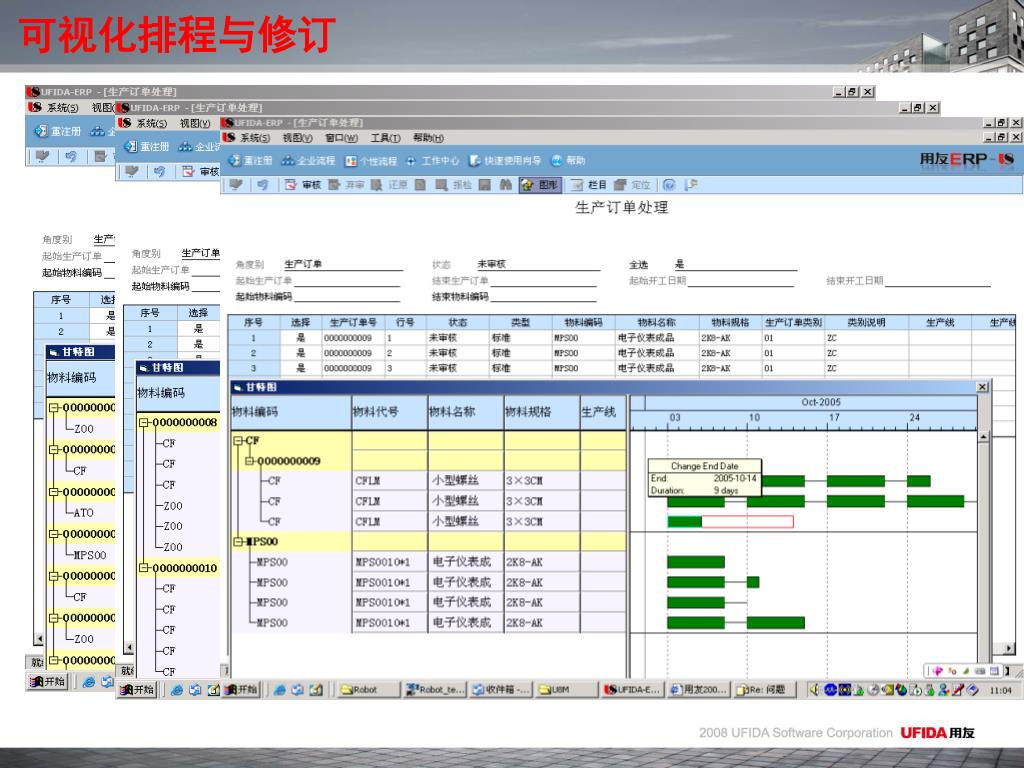Open 系统(S) menu in front window
Image resolution: width=1024 pixels, height=768 pixels.
coord(254,138)
